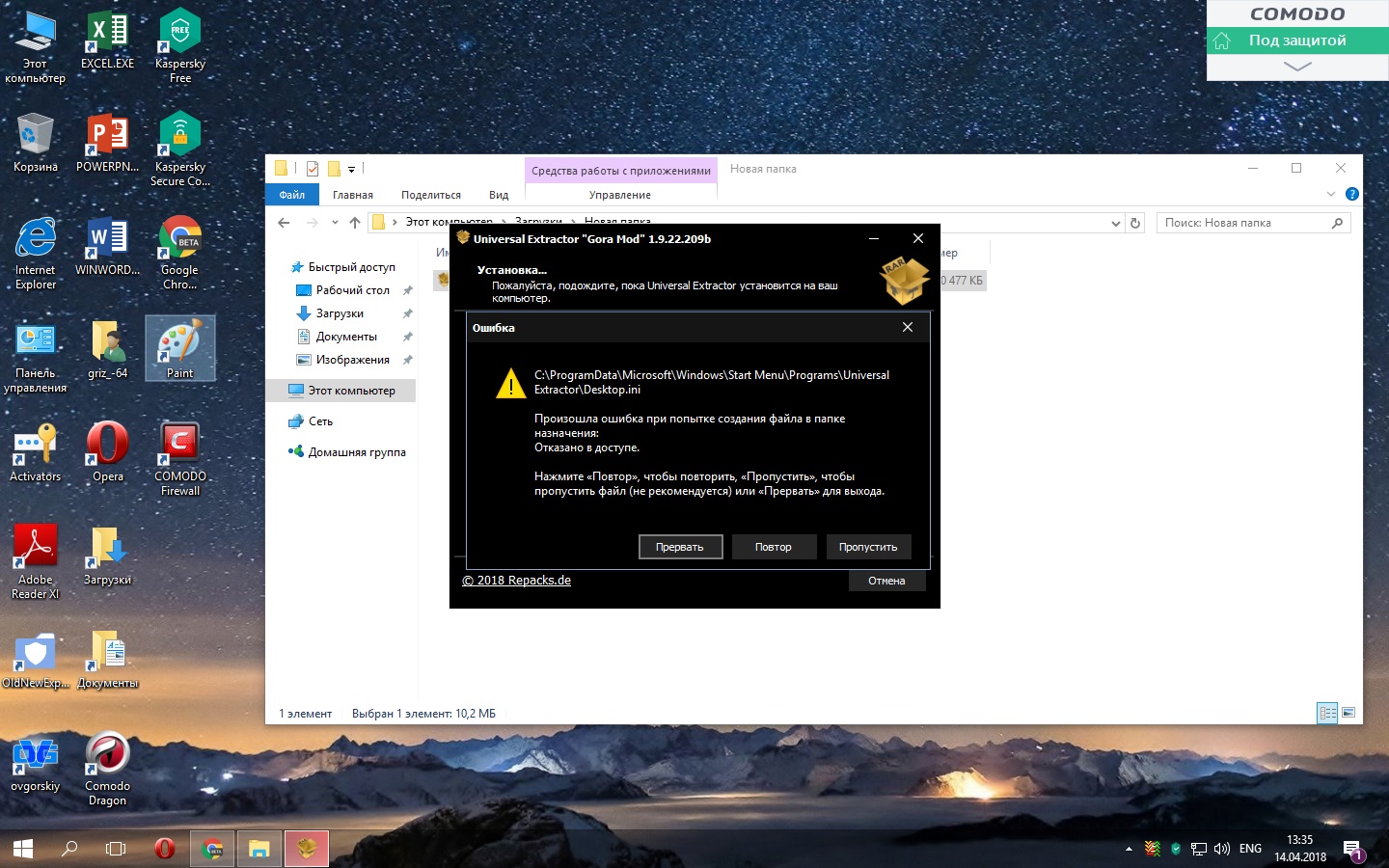1389x868 pixels.
Task: Click the Explorer search field
Action: coord(1253,223)
